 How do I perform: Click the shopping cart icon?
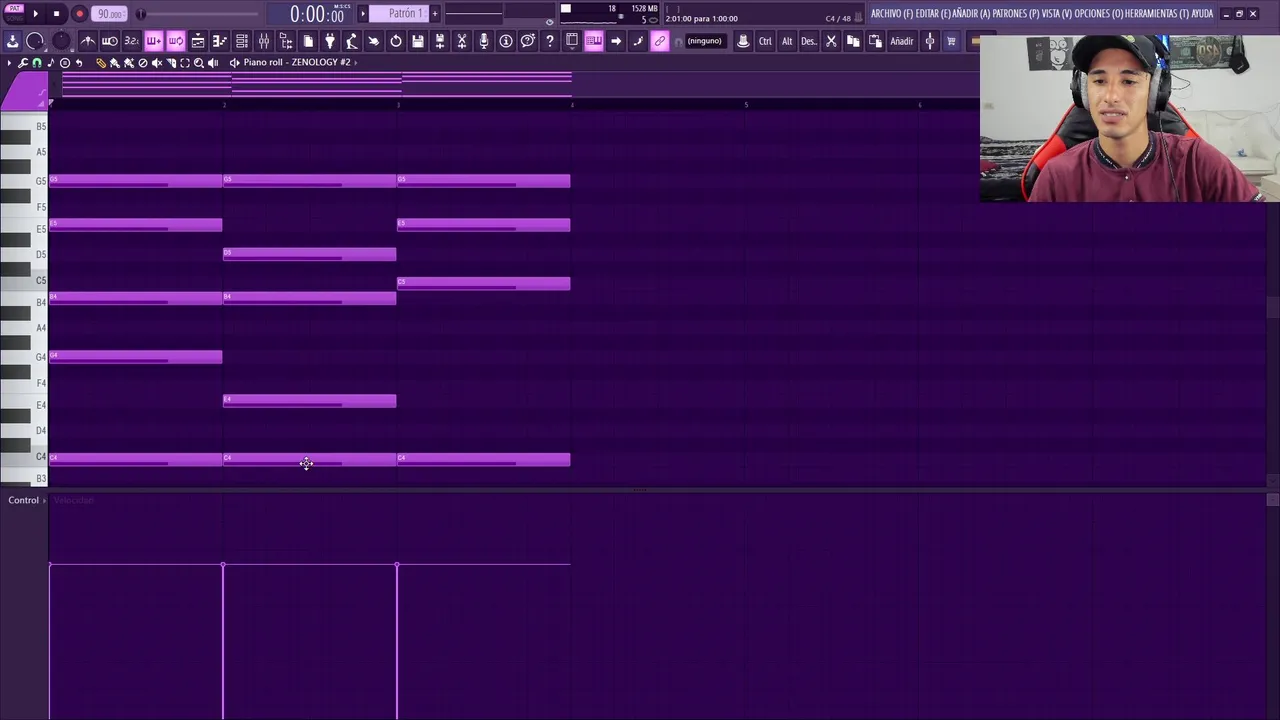tap(951, 41)
